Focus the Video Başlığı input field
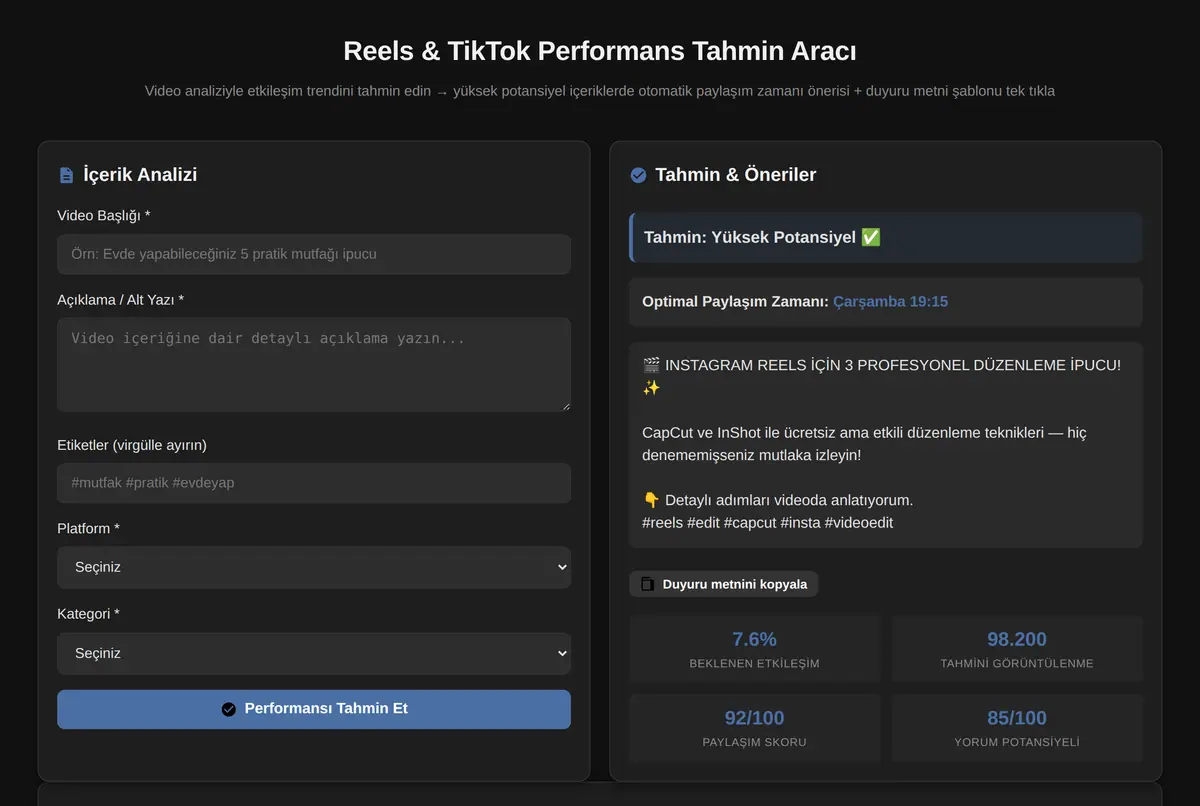This screenshot has height=806, width=1200. point(314,254)
